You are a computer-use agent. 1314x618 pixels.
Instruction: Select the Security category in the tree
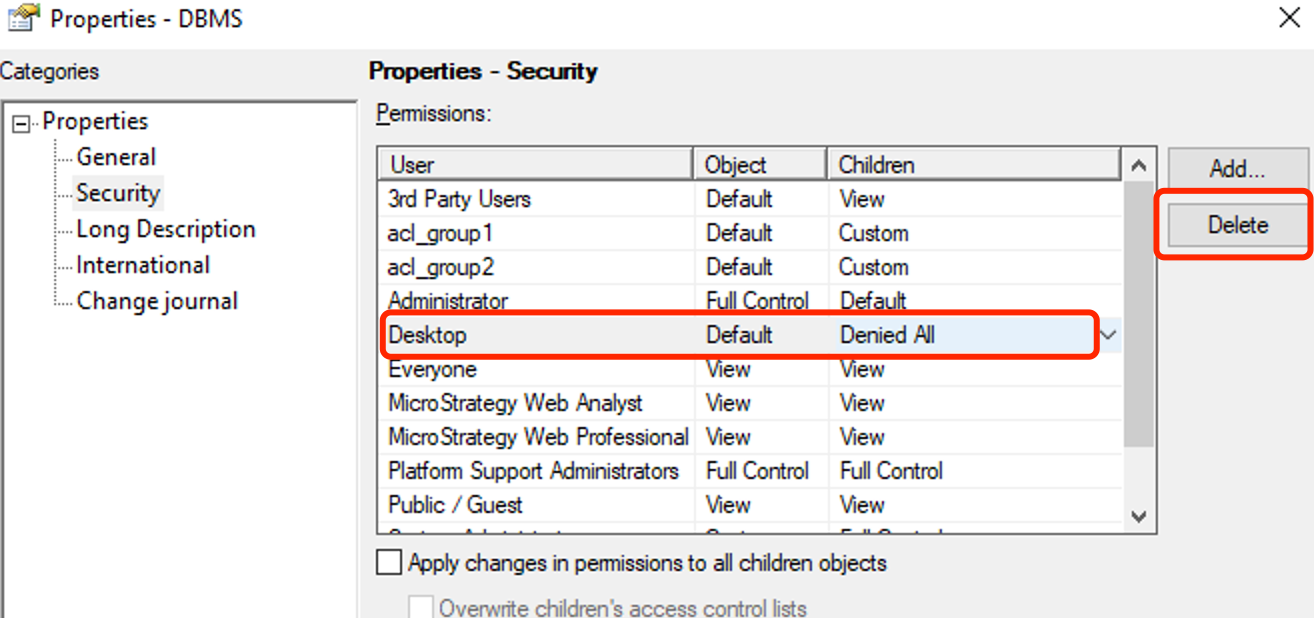[117, 192]
